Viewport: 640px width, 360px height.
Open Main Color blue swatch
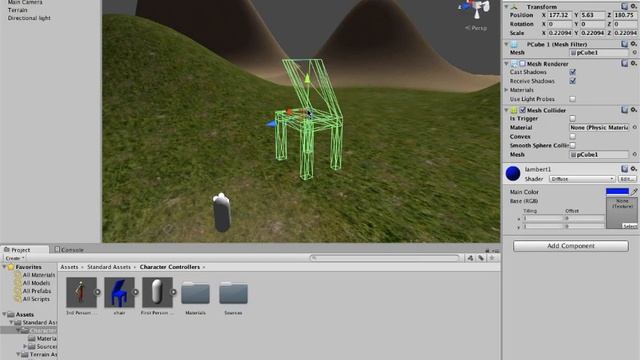pos(617,191)
